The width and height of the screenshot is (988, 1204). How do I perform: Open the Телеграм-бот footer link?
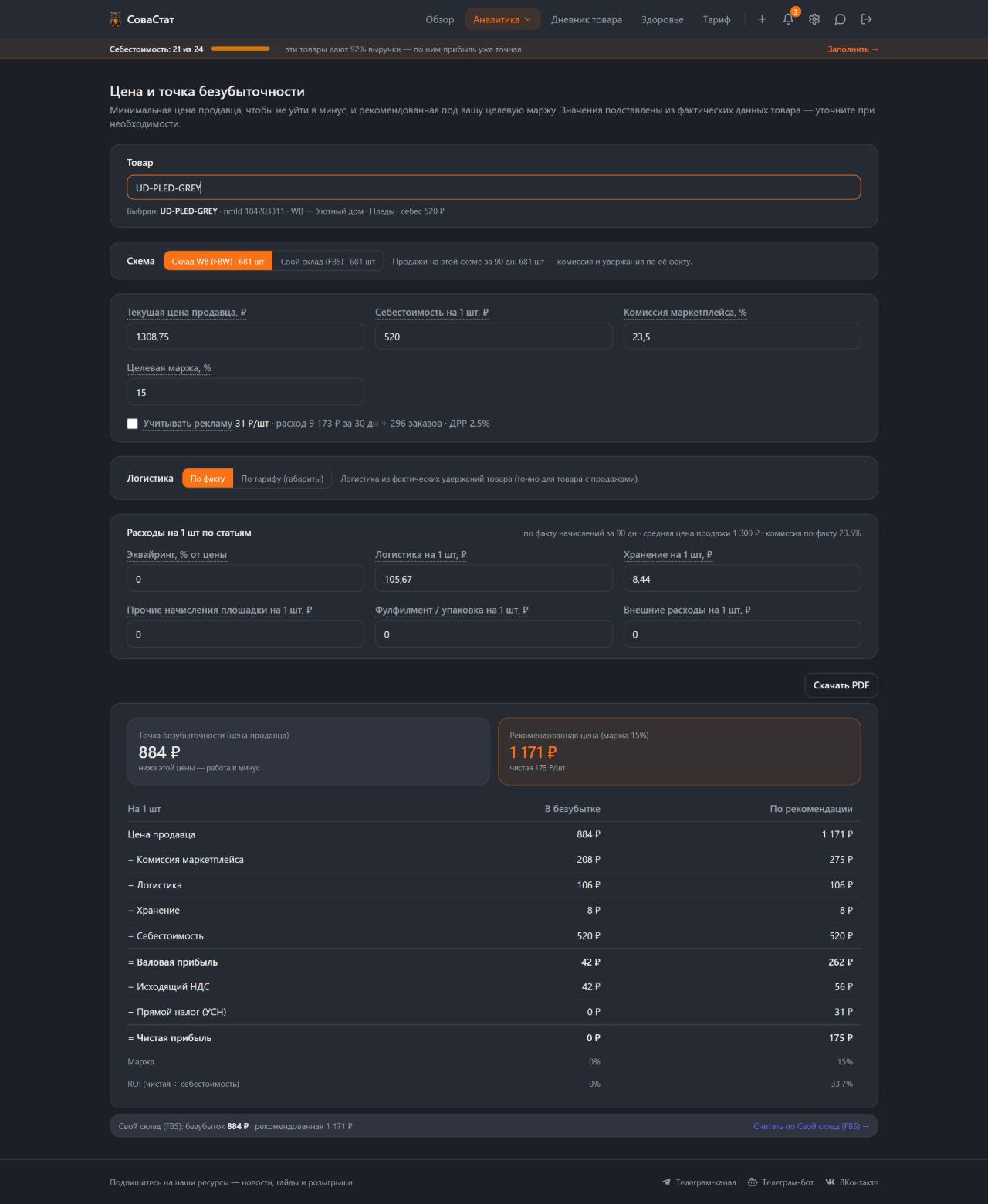(780, 1182)
